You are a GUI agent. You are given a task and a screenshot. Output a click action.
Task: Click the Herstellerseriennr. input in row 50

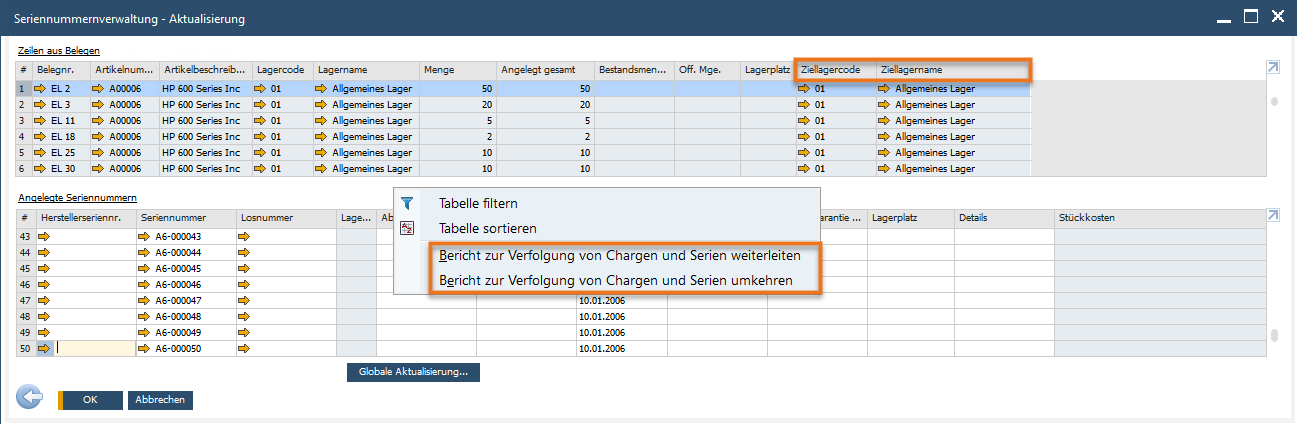(95, 349)
